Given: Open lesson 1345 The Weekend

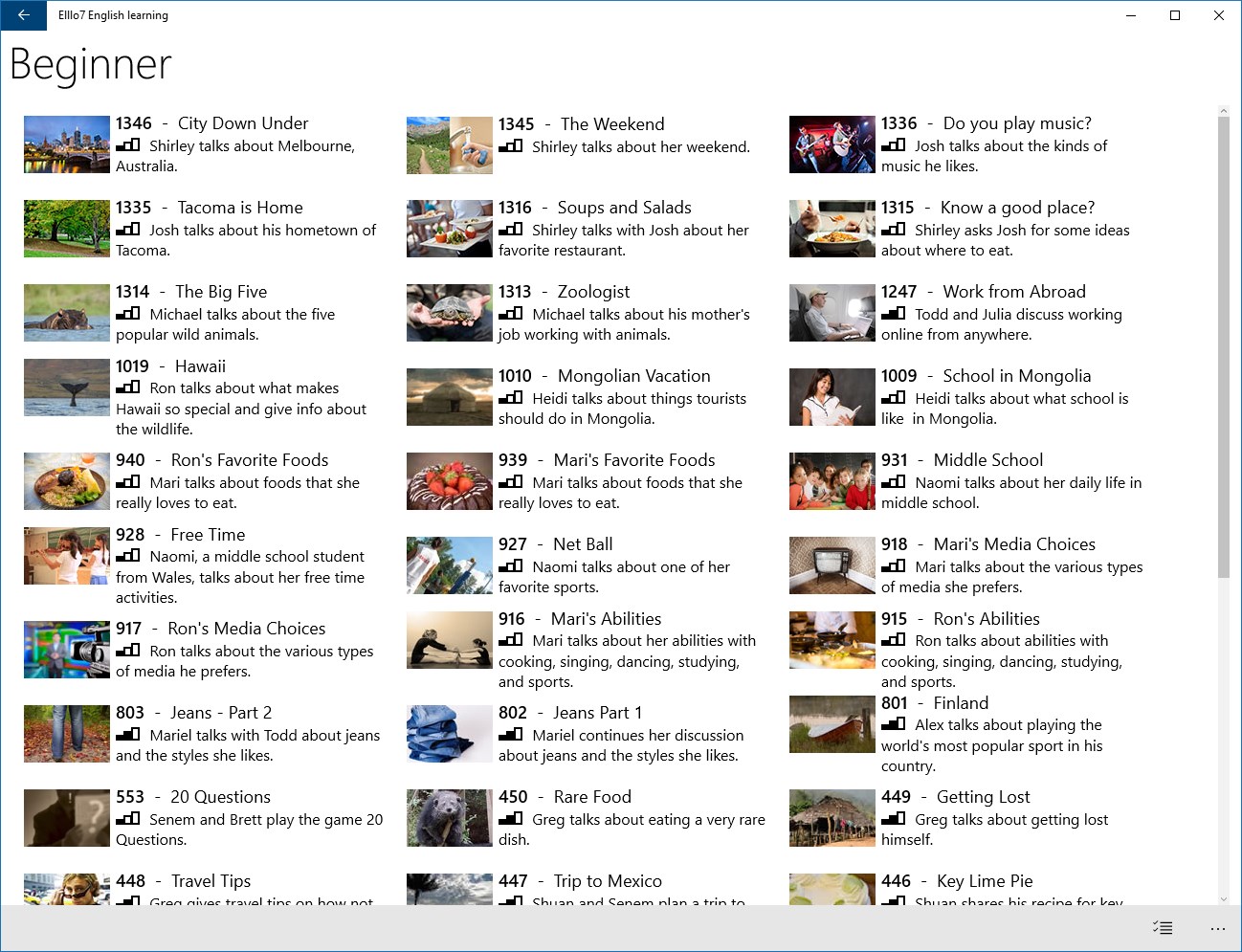Looking at the screenshot, I should tap(611, 123).
